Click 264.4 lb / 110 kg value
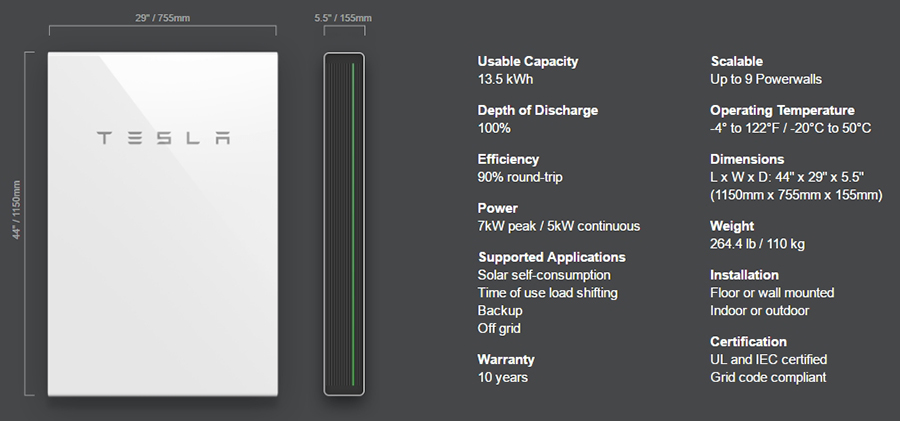 (757, 244)
